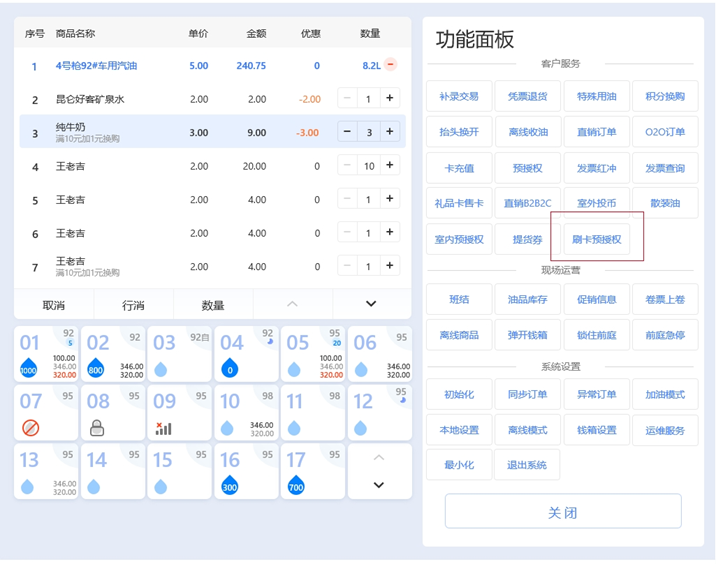This screenshot has width=716, height=564.
Task: Click the 行消 tab below the item list
Action: [x=133, y=305]
